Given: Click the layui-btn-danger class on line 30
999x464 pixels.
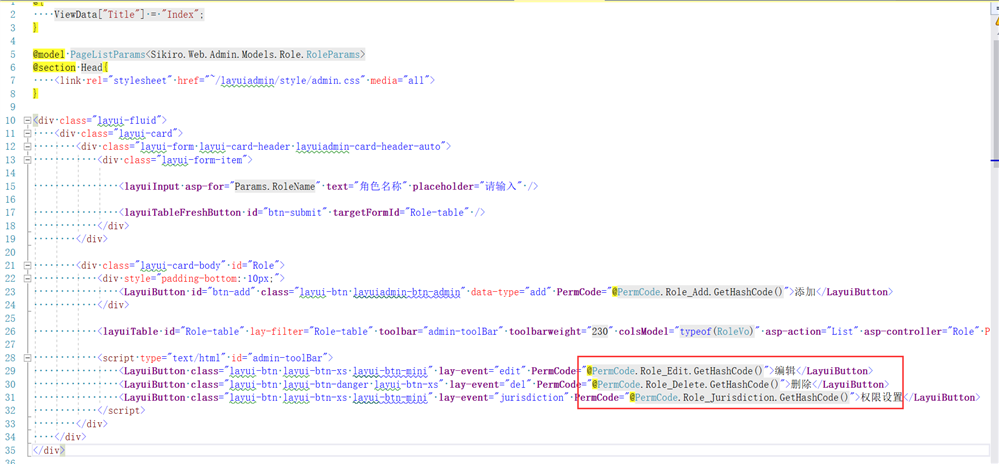Looking at the screenshot, I should tap(324, 384).
